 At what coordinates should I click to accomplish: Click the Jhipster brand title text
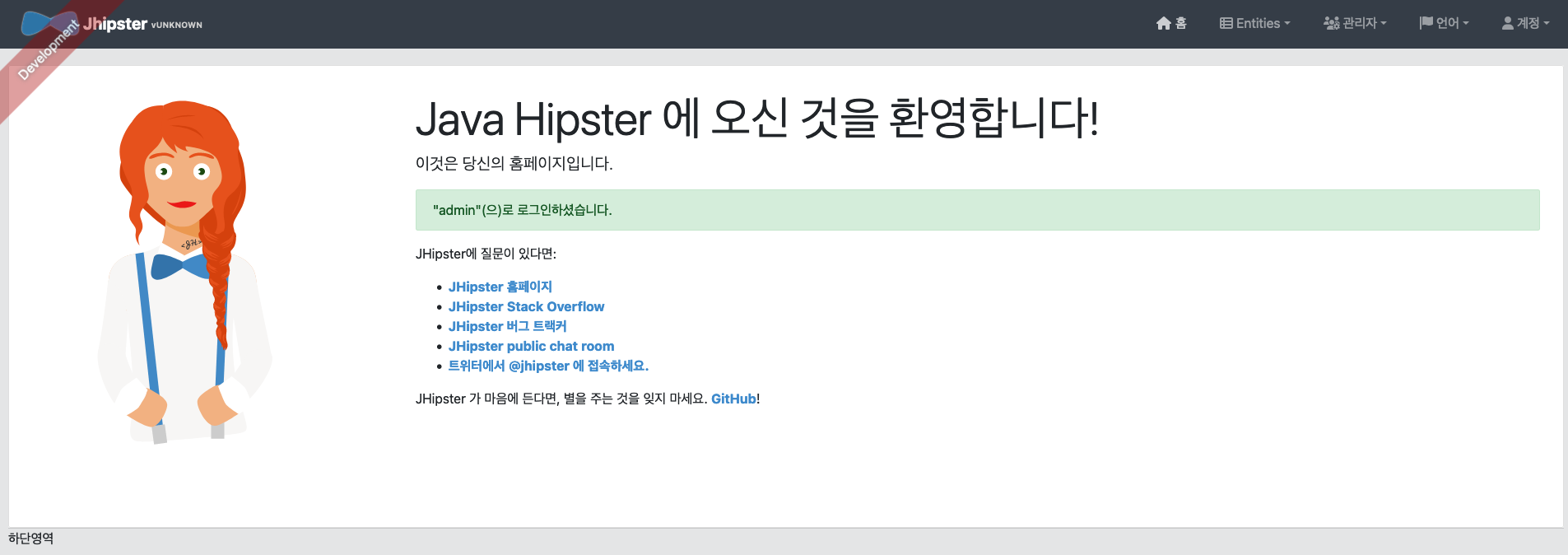click(x=115, y=24)
